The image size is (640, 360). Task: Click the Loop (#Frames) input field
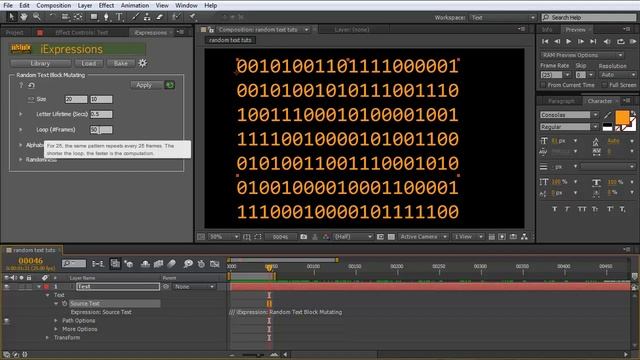point(101,130)
